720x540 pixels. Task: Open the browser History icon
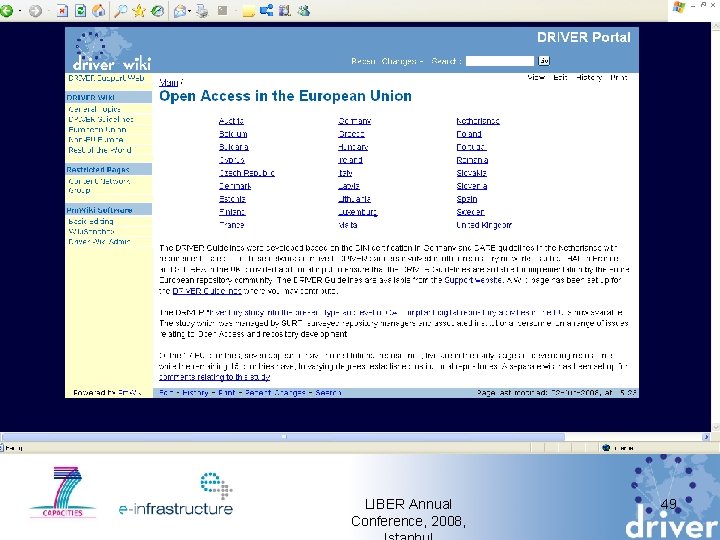click(x=158, y=11)
